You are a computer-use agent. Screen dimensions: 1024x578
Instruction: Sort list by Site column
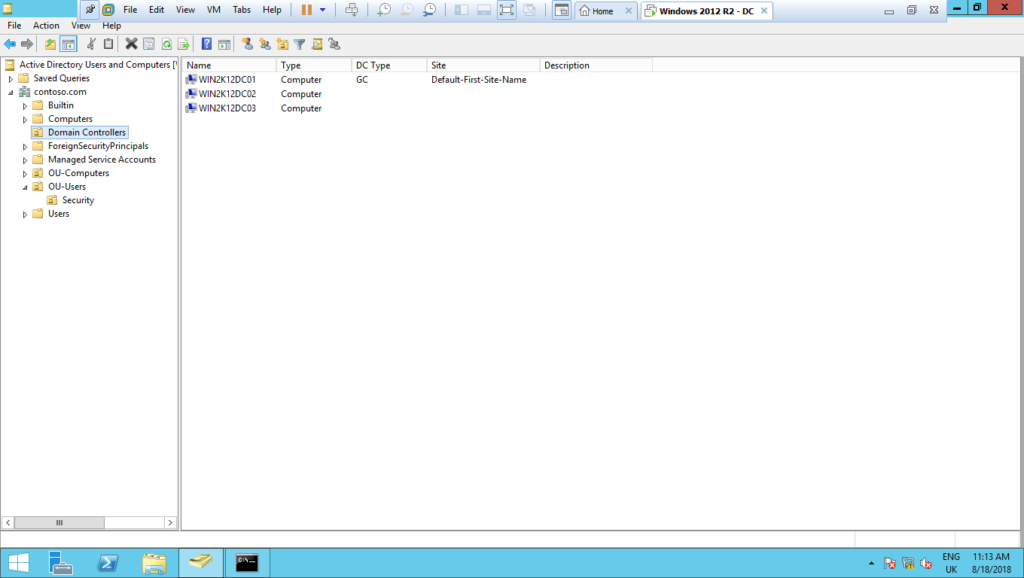(x=483, y=65)
